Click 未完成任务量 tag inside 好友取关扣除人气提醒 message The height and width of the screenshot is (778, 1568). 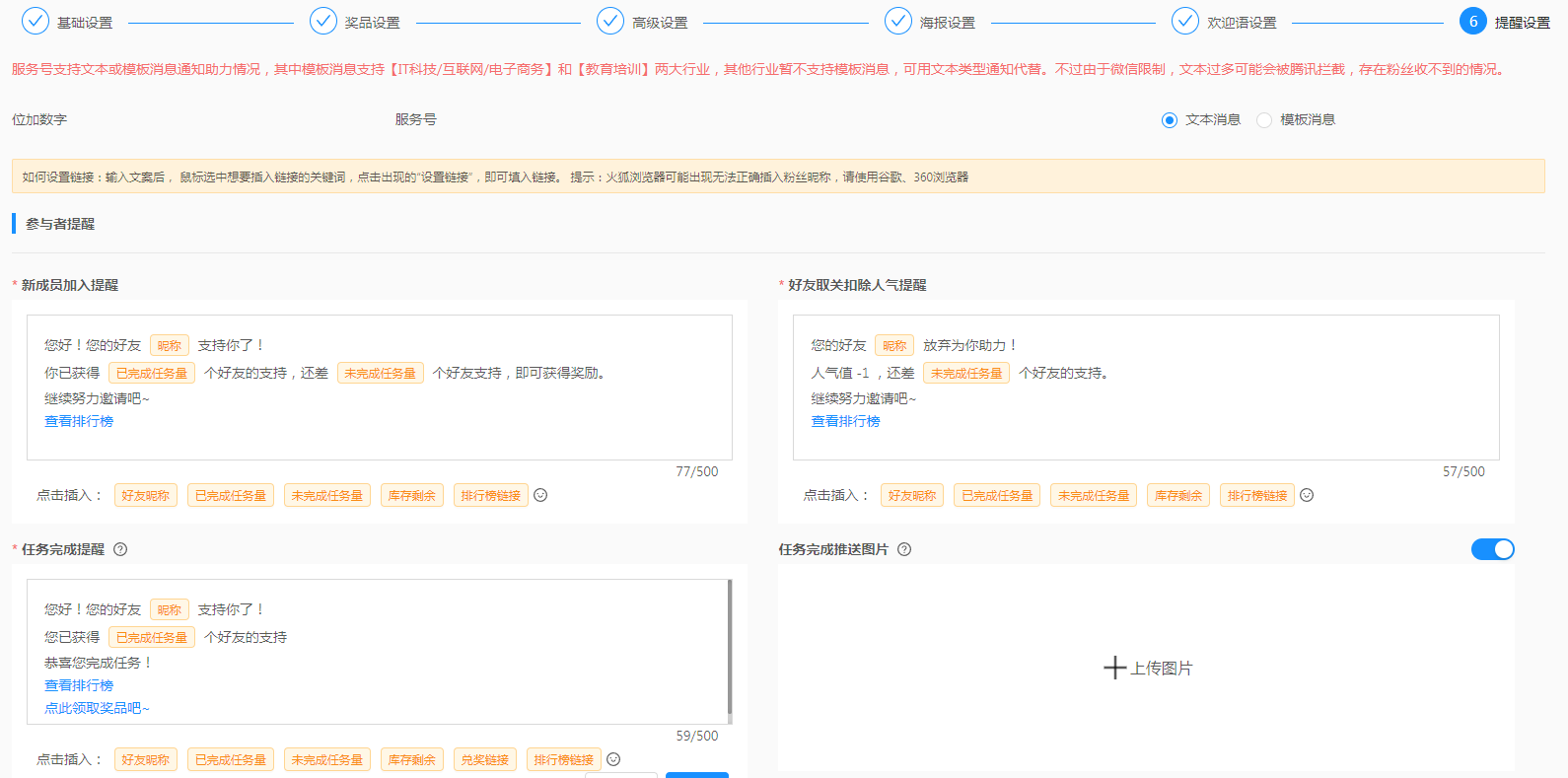pos(966,374)
